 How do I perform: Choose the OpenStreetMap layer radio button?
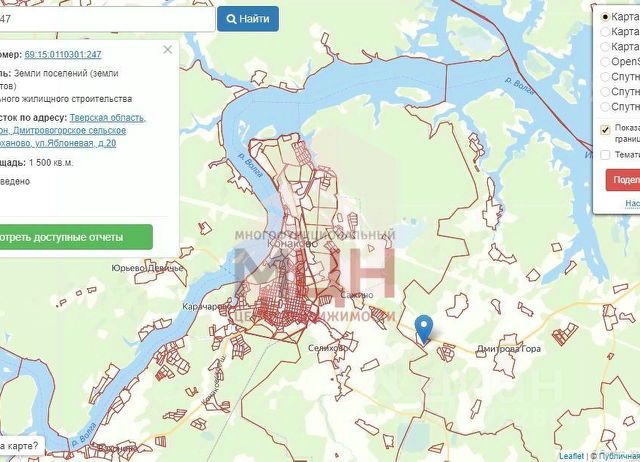point(605,62)
